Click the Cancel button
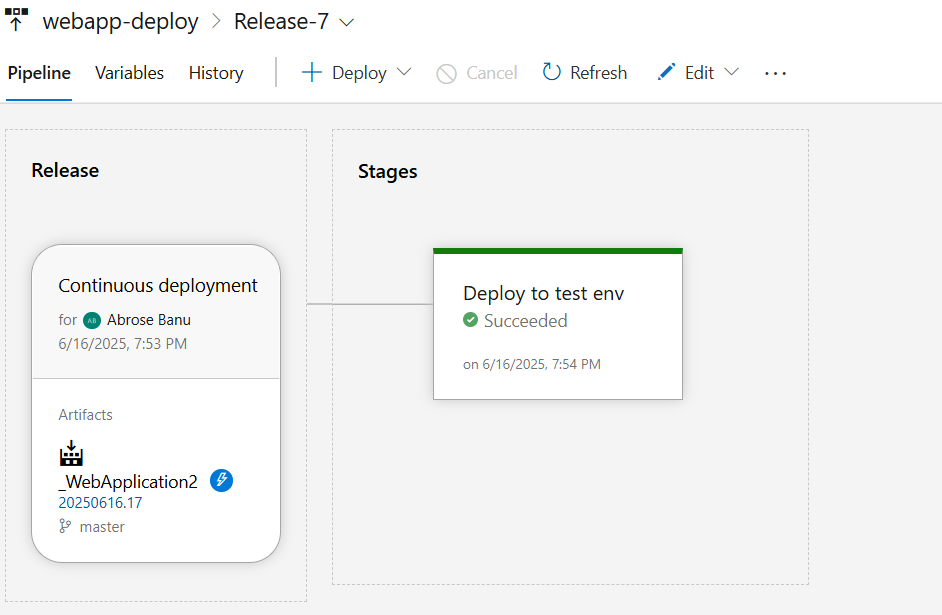The image size is (942, 615). (477, 73)
